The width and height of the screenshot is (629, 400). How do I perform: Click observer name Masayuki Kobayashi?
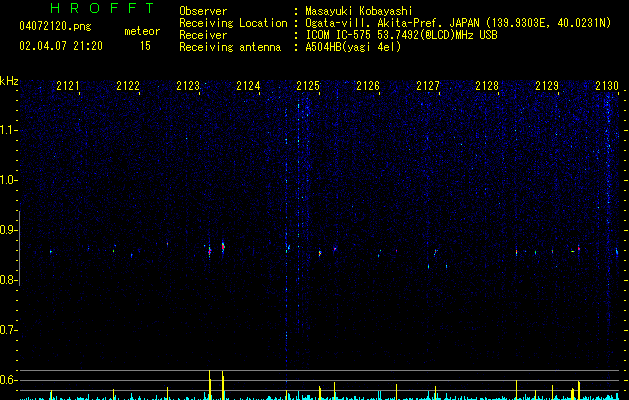[359, 11]
